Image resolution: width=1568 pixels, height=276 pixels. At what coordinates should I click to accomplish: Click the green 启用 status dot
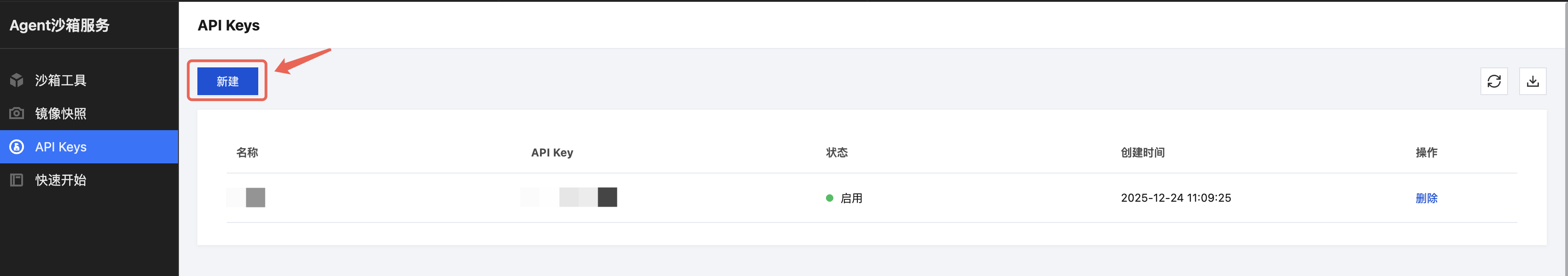point(829,198)
